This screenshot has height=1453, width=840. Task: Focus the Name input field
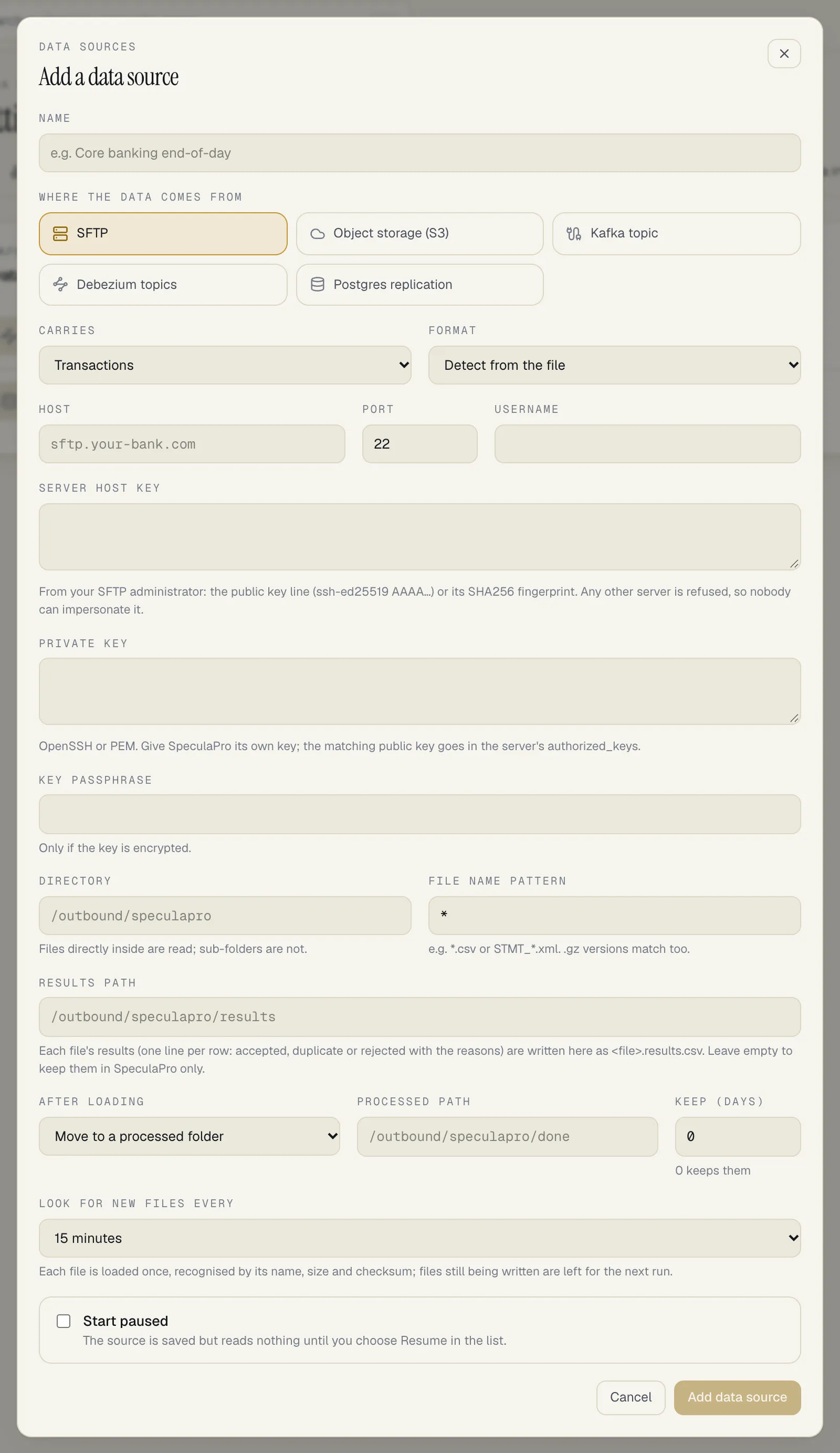point(420,153)
